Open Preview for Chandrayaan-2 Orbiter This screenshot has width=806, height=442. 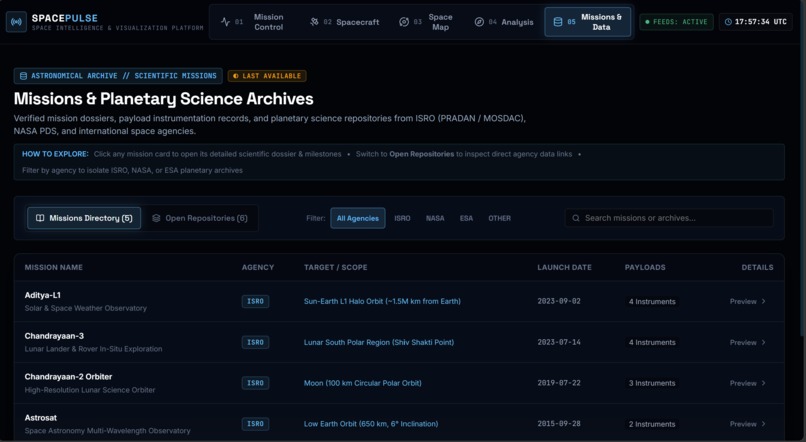(748, 383)
